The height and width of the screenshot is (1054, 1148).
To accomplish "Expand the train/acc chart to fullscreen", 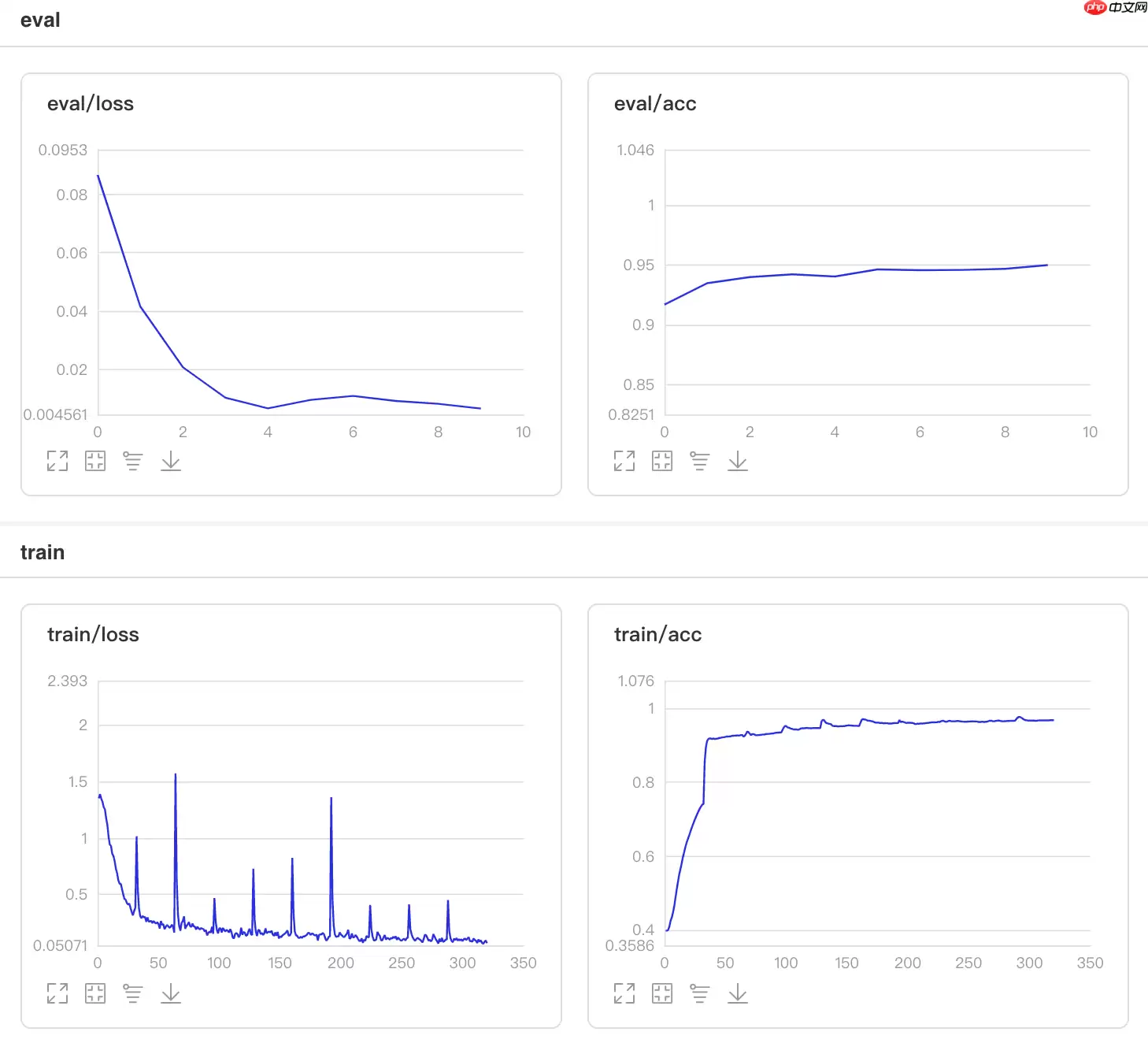I will [624, 993].
